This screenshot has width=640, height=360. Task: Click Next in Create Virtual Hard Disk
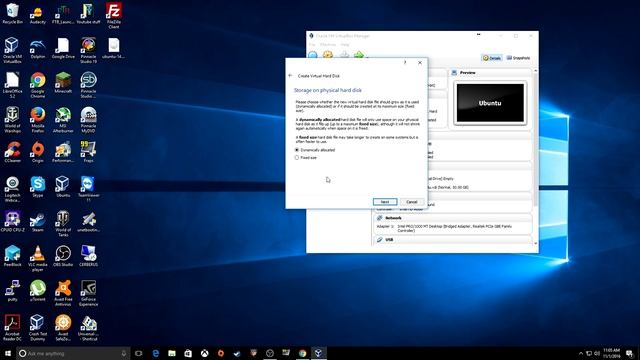point(385,202)
